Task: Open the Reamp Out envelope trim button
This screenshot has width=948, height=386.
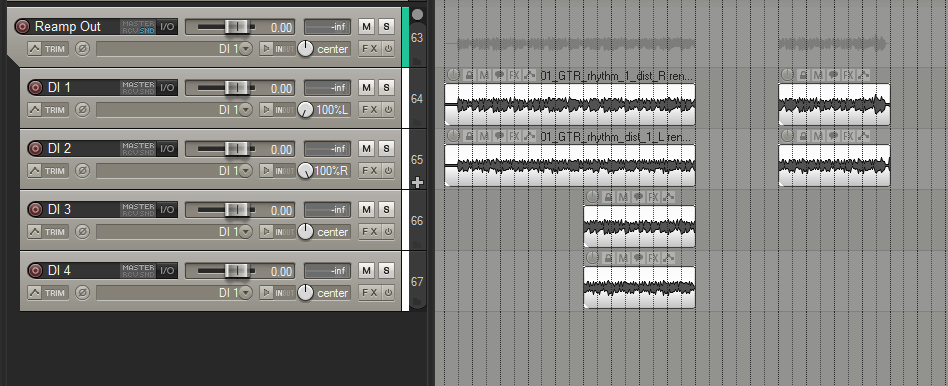Action: (47, 49)
